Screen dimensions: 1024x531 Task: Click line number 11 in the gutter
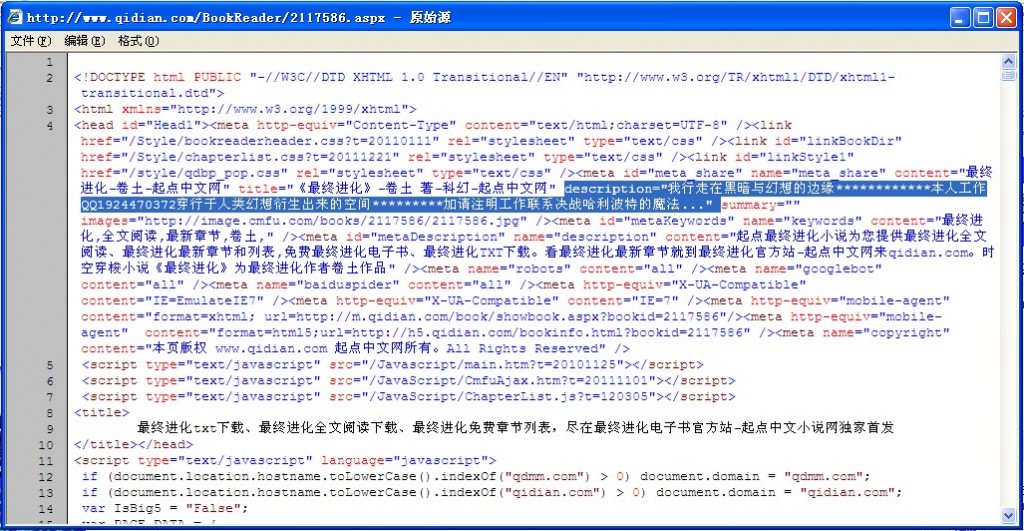(x=46, y=461)
